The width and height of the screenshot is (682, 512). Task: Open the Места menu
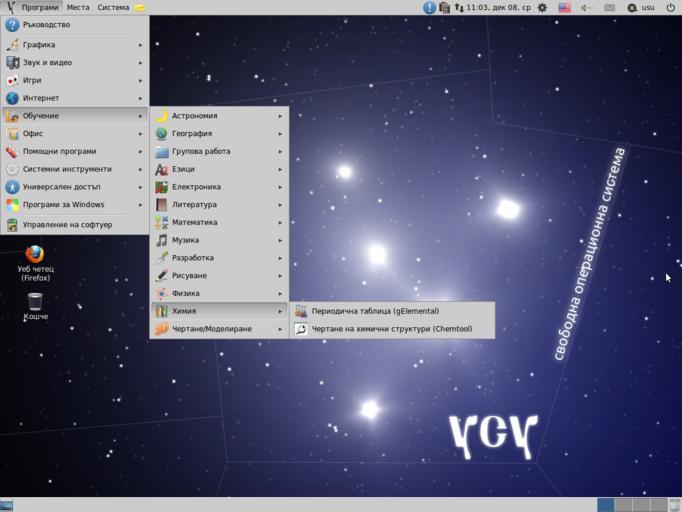click(78, 7)
